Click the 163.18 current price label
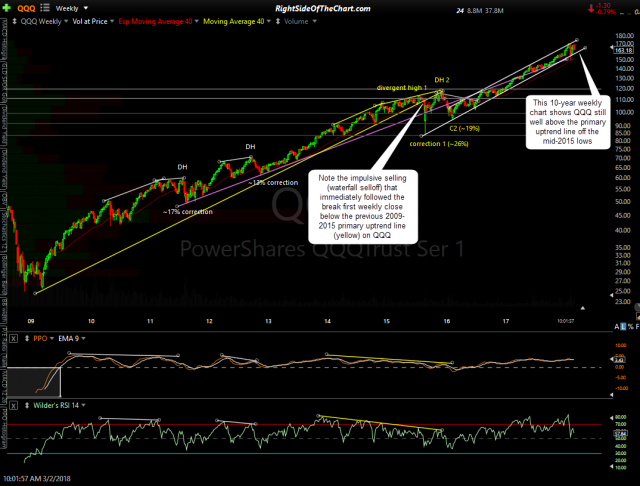Screen dimensions: 640x486 (623, 50)
